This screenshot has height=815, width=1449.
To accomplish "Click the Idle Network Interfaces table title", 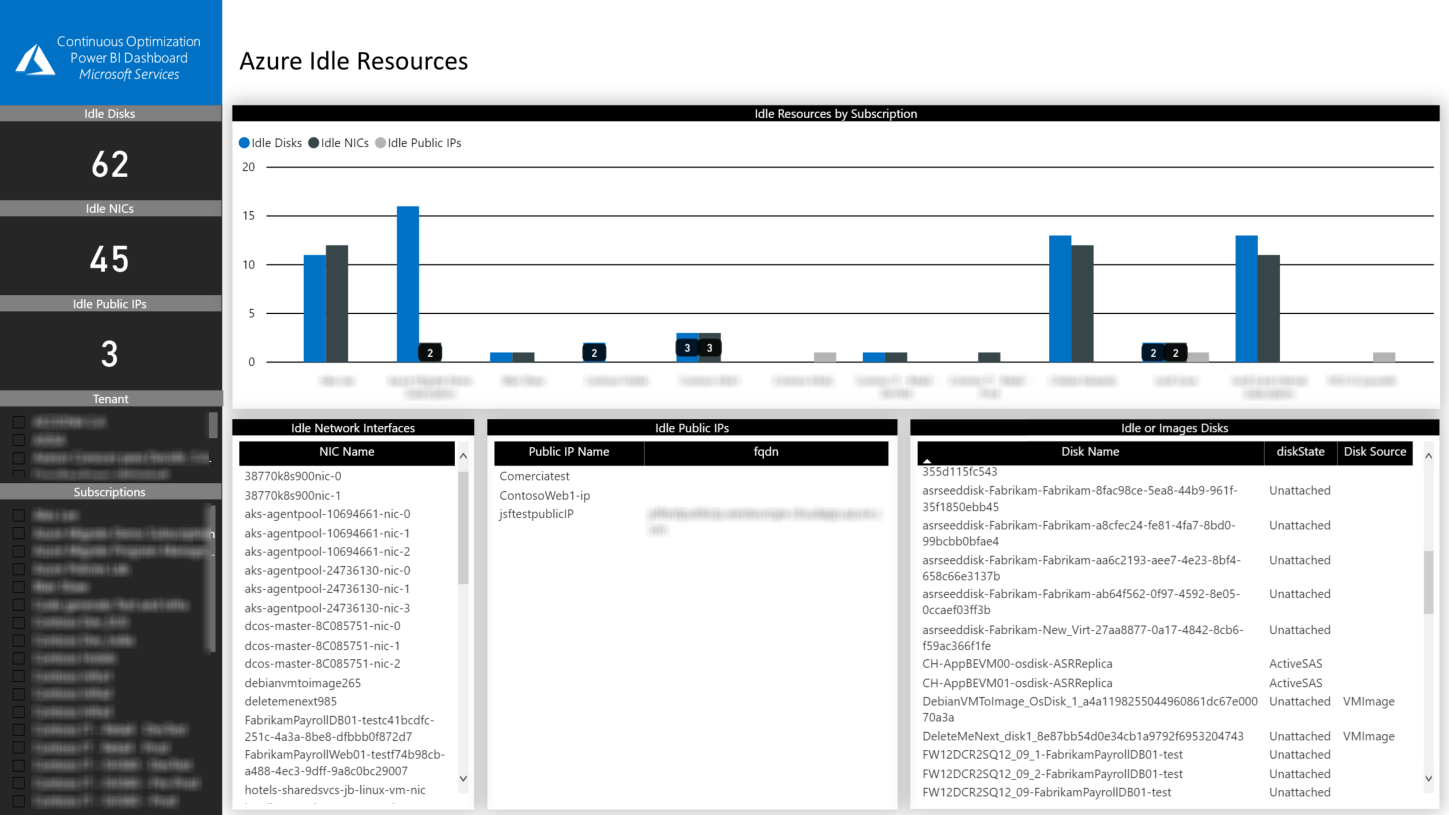I will 353,428.
